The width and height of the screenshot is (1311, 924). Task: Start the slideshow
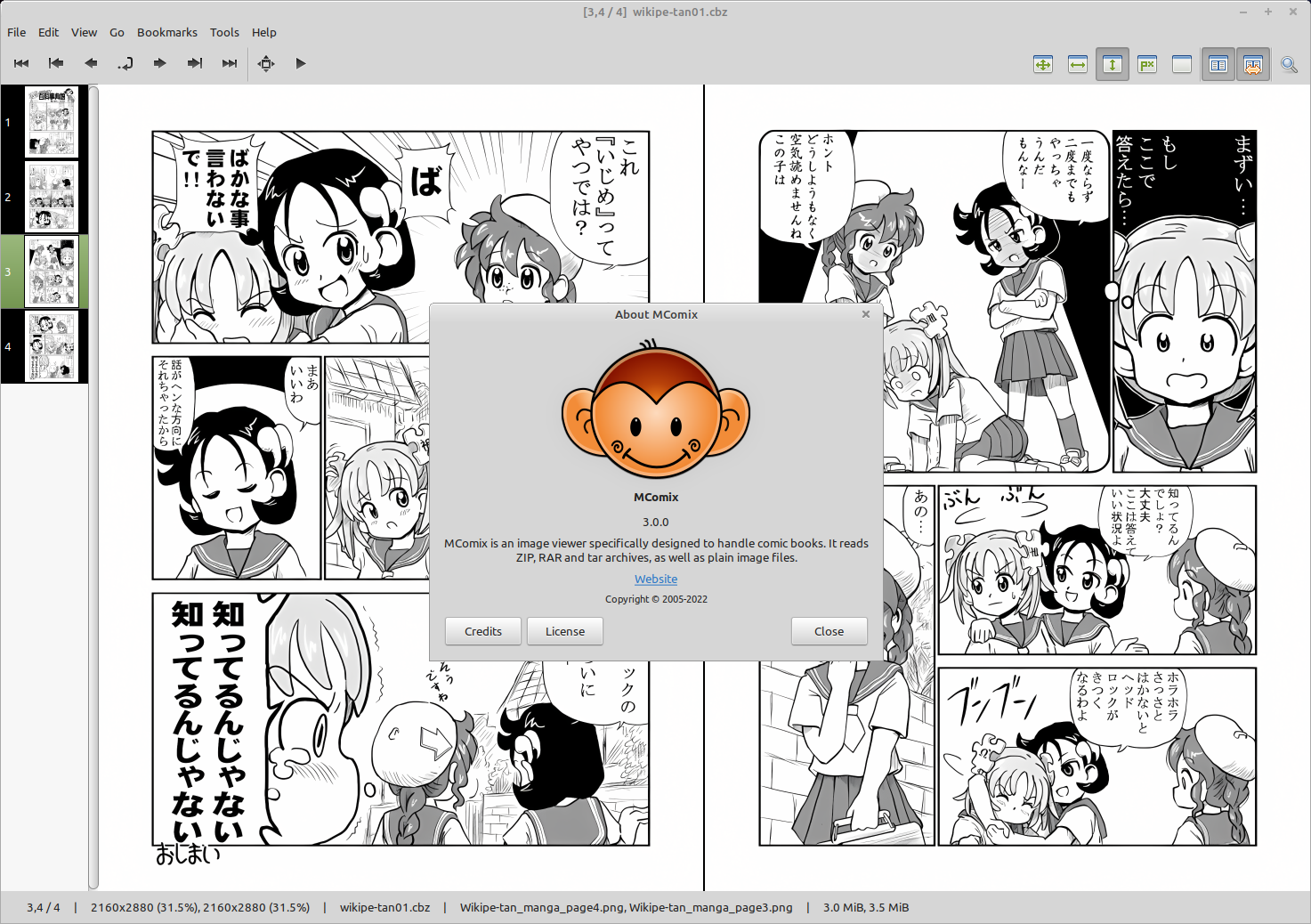click(301, 63)
